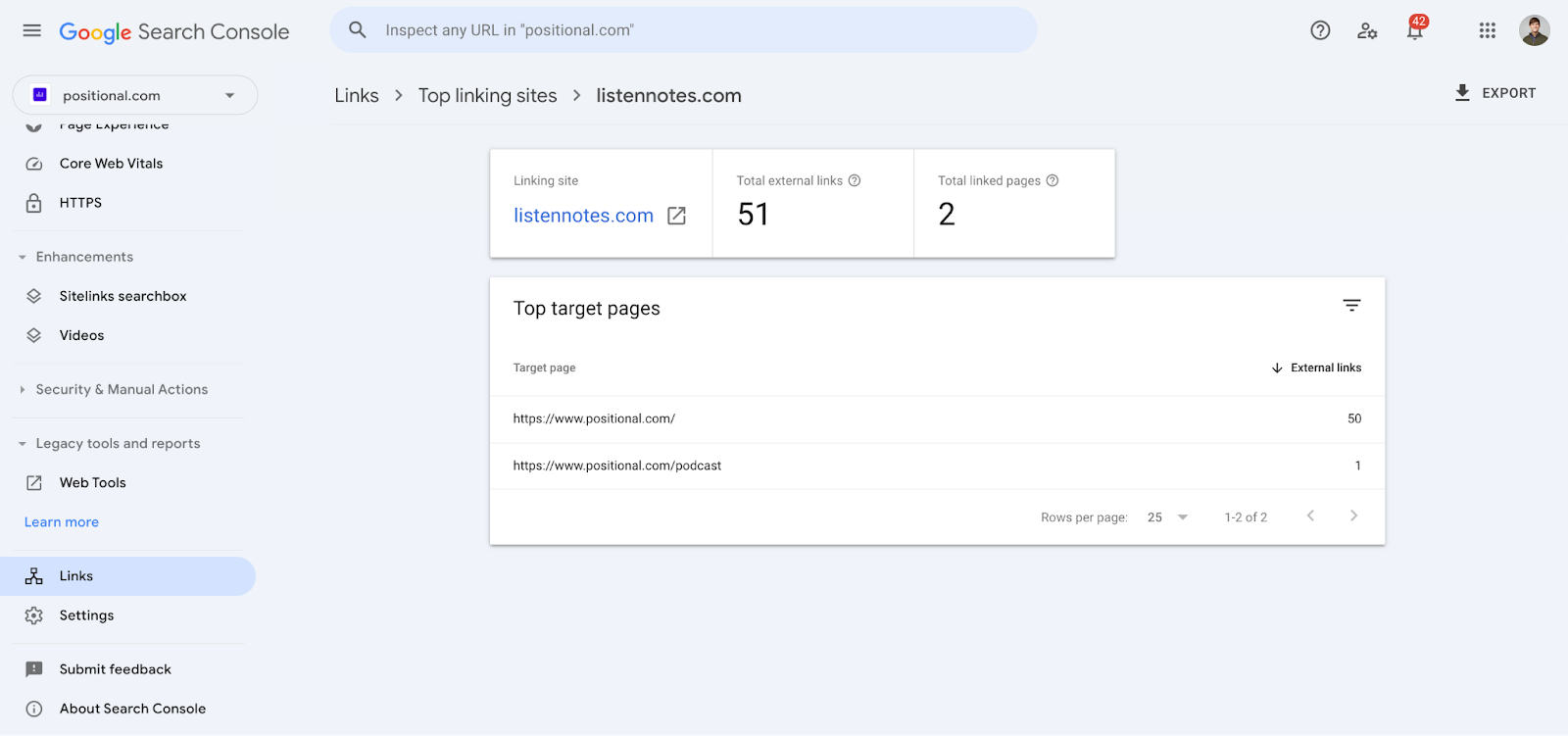Go to Links breadcrumb
The image size is (1568, 736).
pos(357,95)
